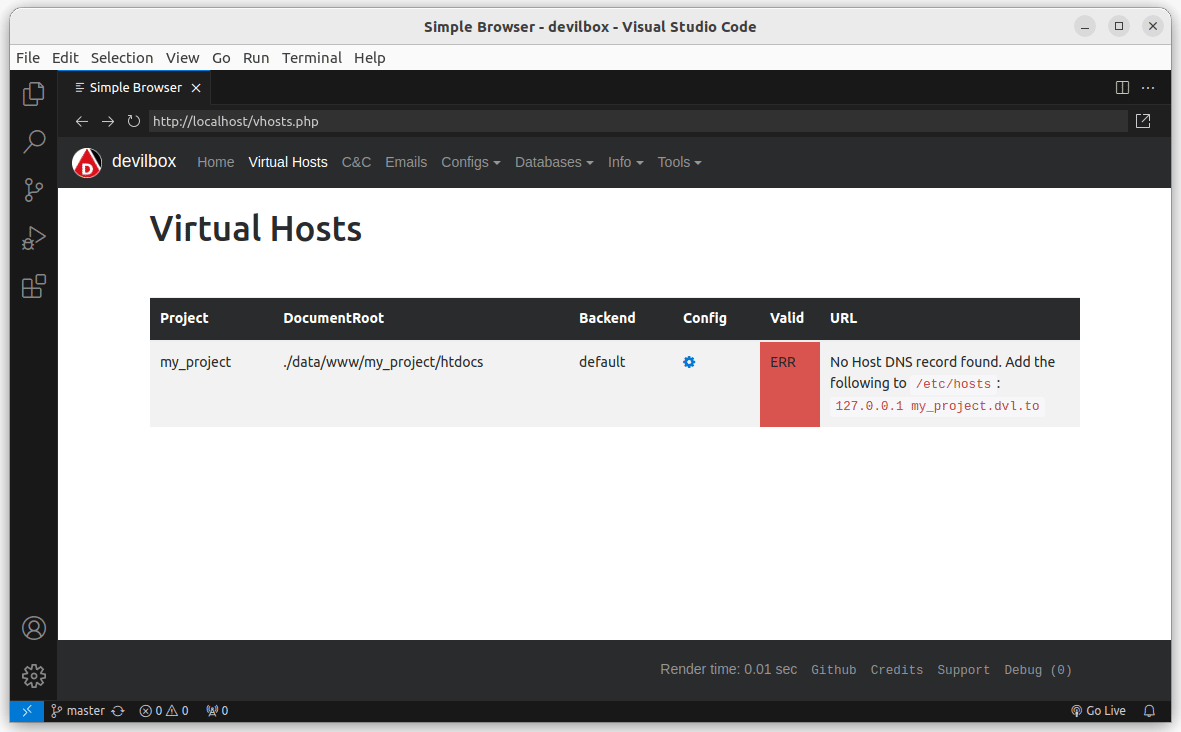Click the split editor right icon
This screenshot has width=1181, height=732.
[x=1122, y=88]
